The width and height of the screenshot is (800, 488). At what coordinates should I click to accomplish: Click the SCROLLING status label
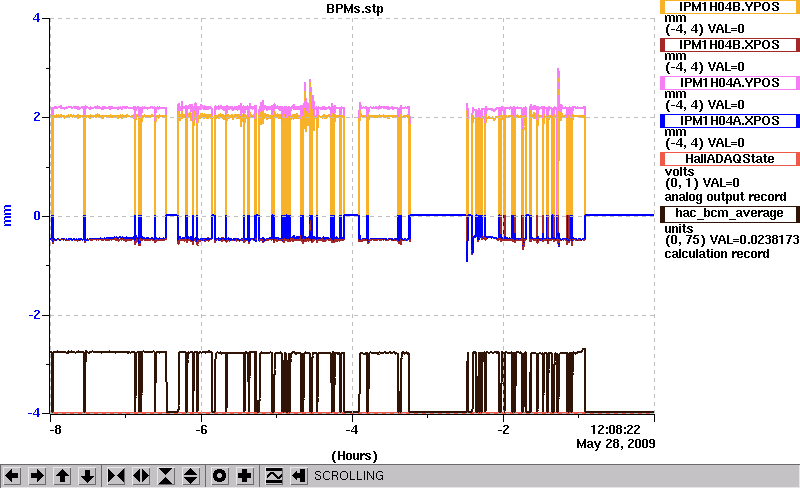(348, 476)
